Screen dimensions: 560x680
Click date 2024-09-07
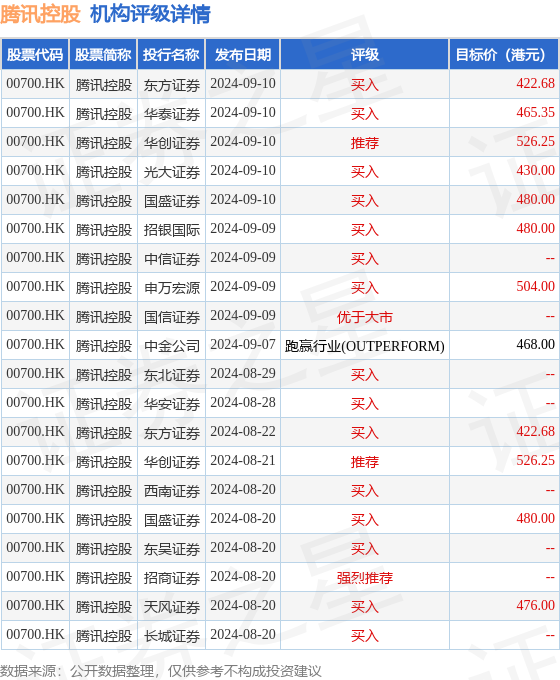click(x=243, y=345)
